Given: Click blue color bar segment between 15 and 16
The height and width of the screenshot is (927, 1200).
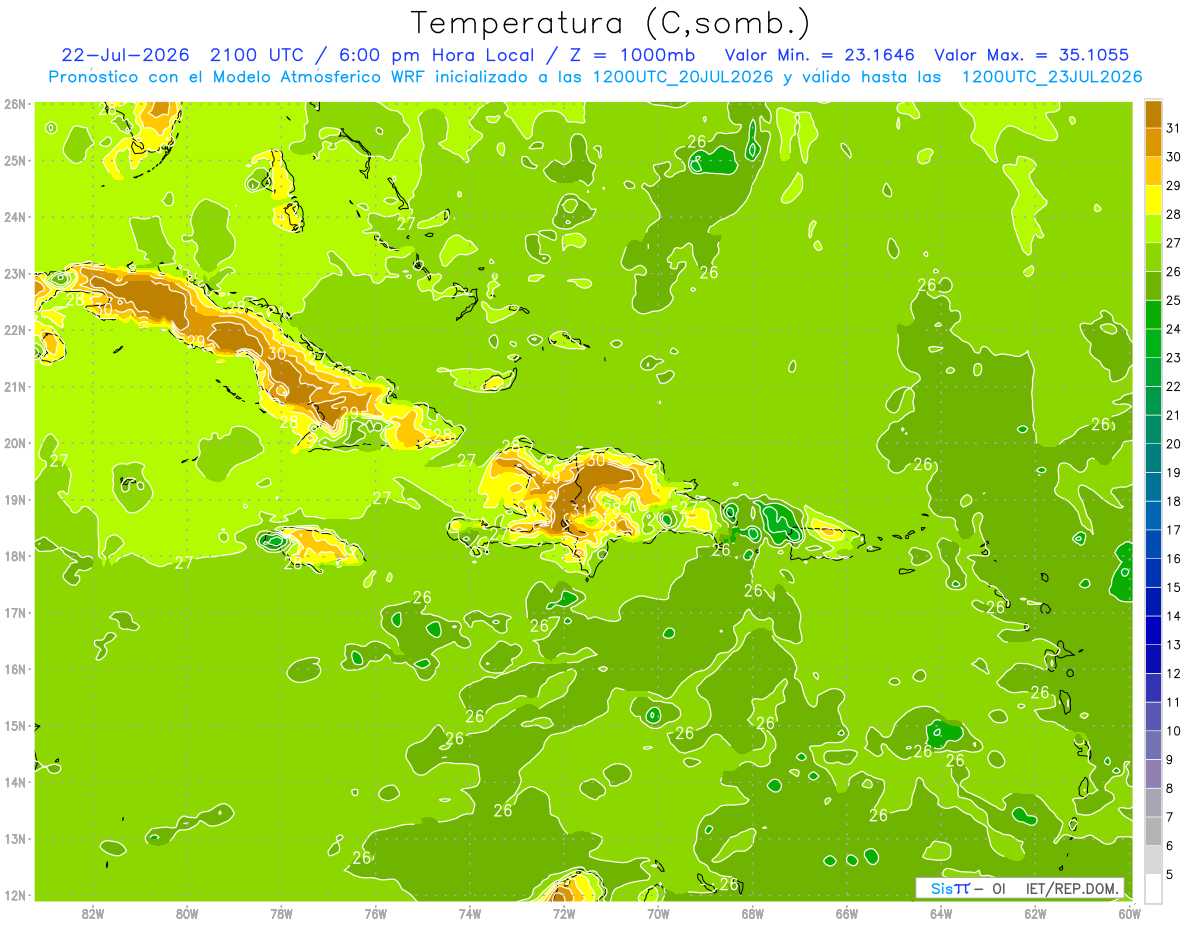Looking at the screenshot, I should [1153, 573].
